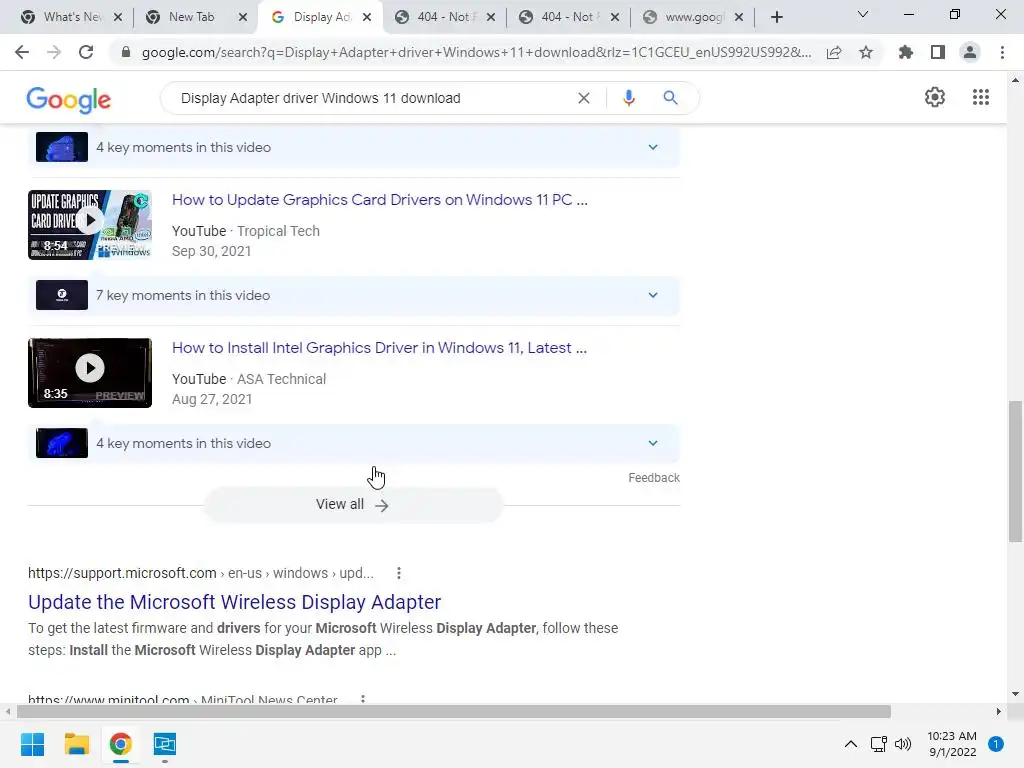Switch to the New Tab tab
The image size is (1024, 768).
(x=191, y=17)
